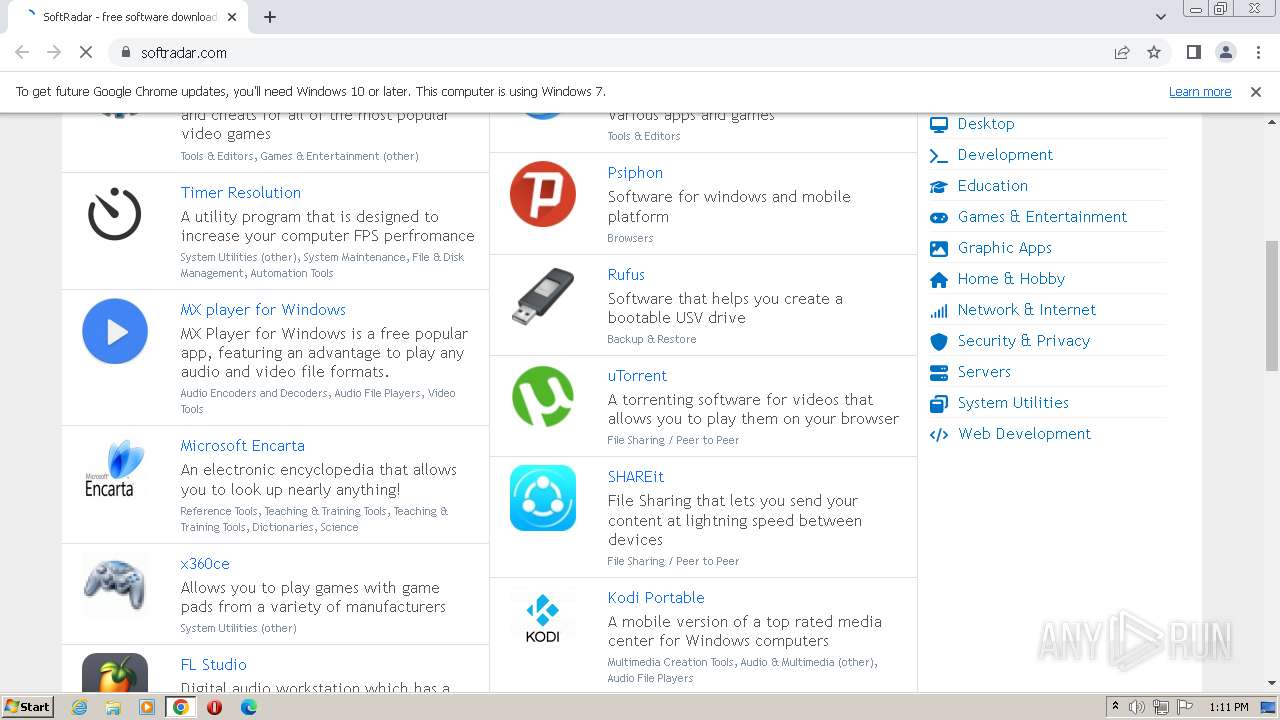Click the Network & Internet signal icon
Viewport: 1280px width, 720px height.
click(x=938, y=310)
